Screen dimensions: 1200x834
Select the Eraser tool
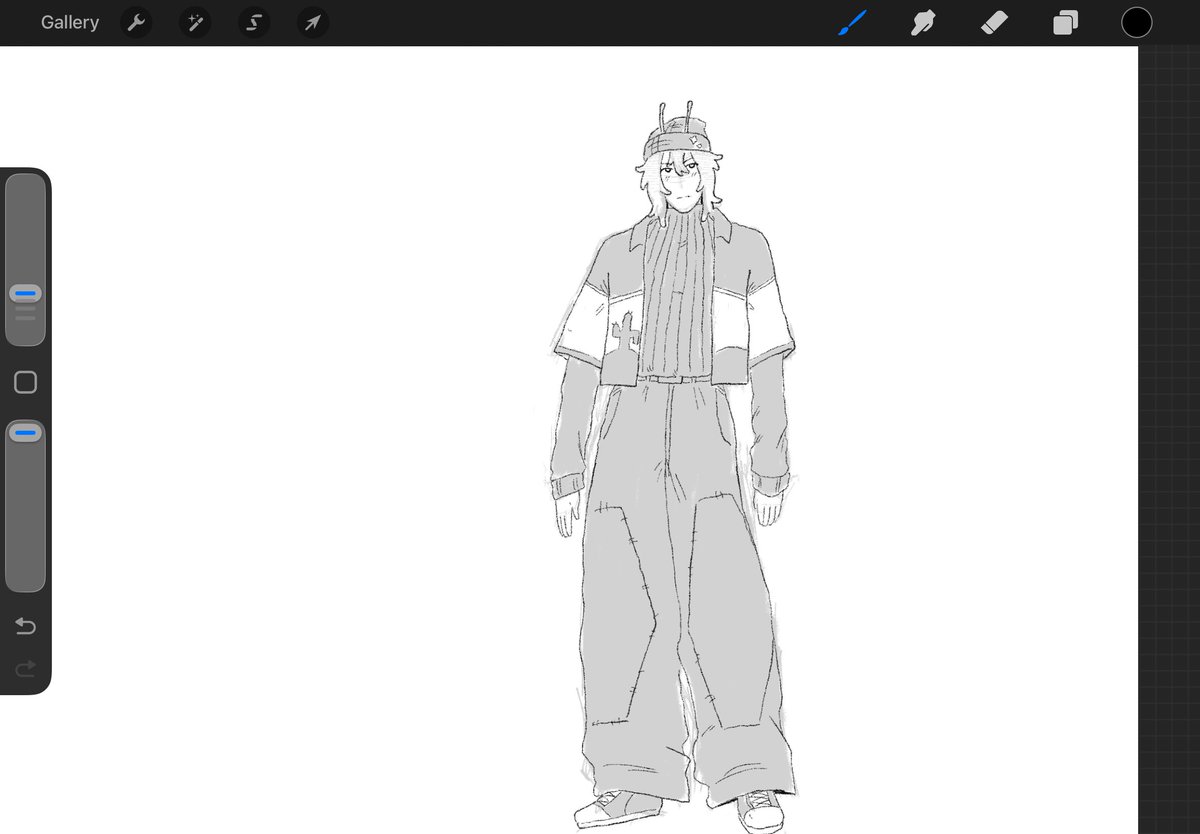(994, 22)
